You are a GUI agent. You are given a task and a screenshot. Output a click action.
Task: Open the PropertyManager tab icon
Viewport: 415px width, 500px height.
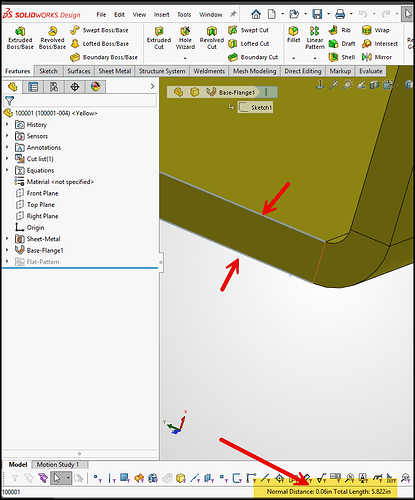pos(33,87)
